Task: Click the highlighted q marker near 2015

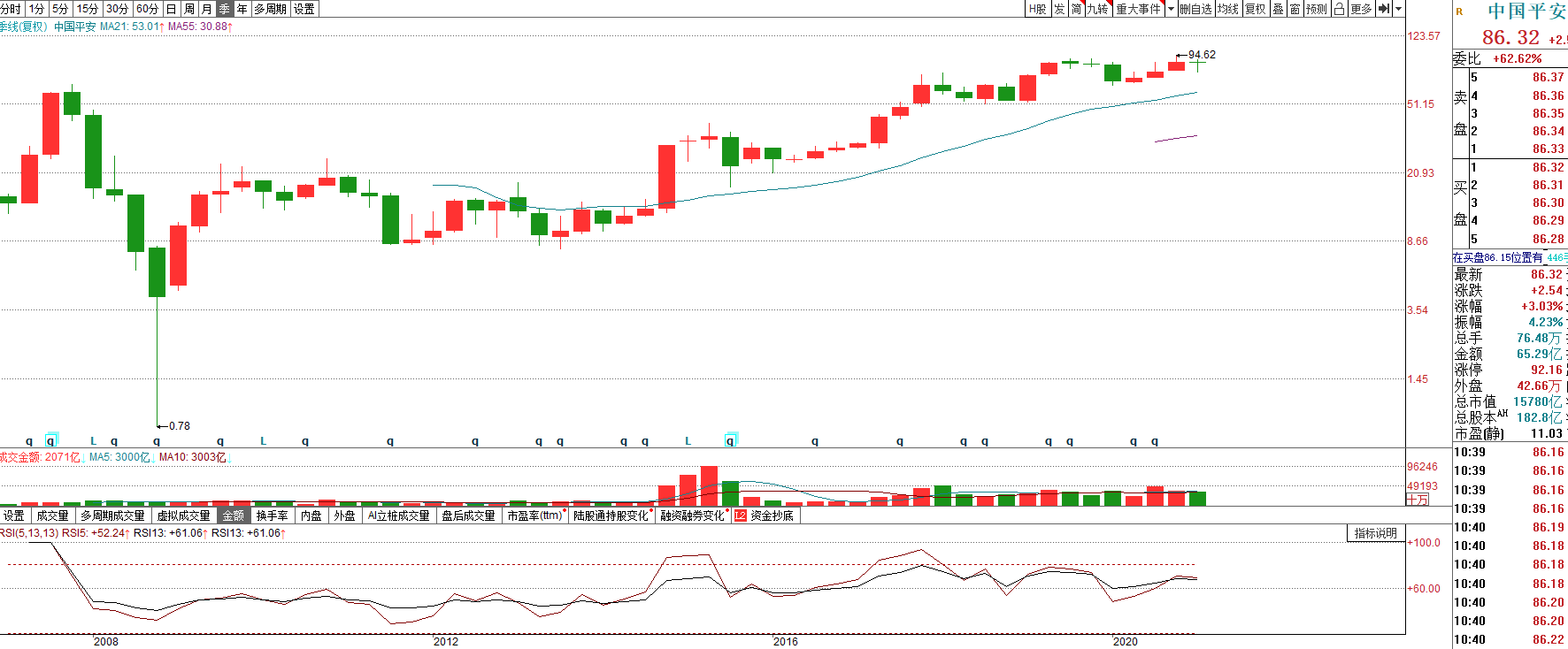Action: tap(730, 440)
